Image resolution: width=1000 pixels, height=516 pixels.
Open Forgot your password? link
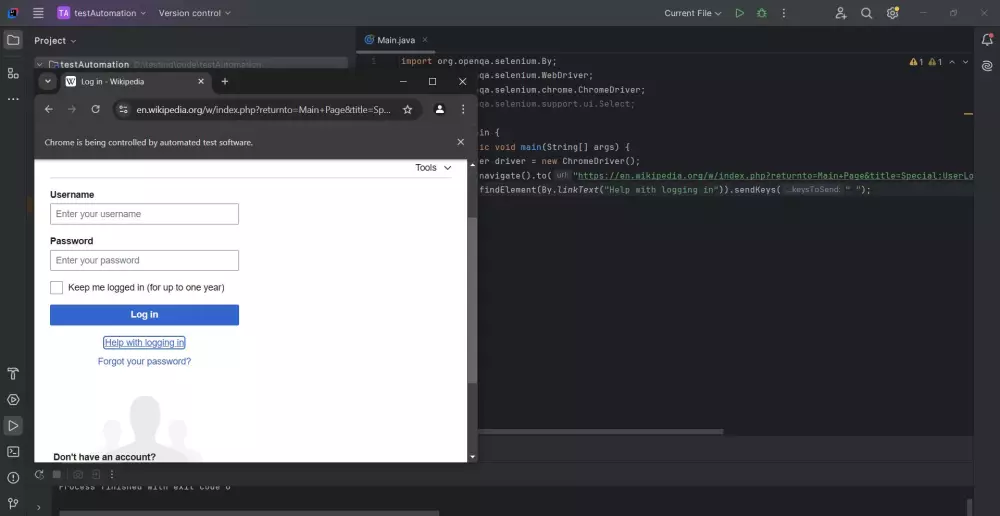click(x=144, y=361)
